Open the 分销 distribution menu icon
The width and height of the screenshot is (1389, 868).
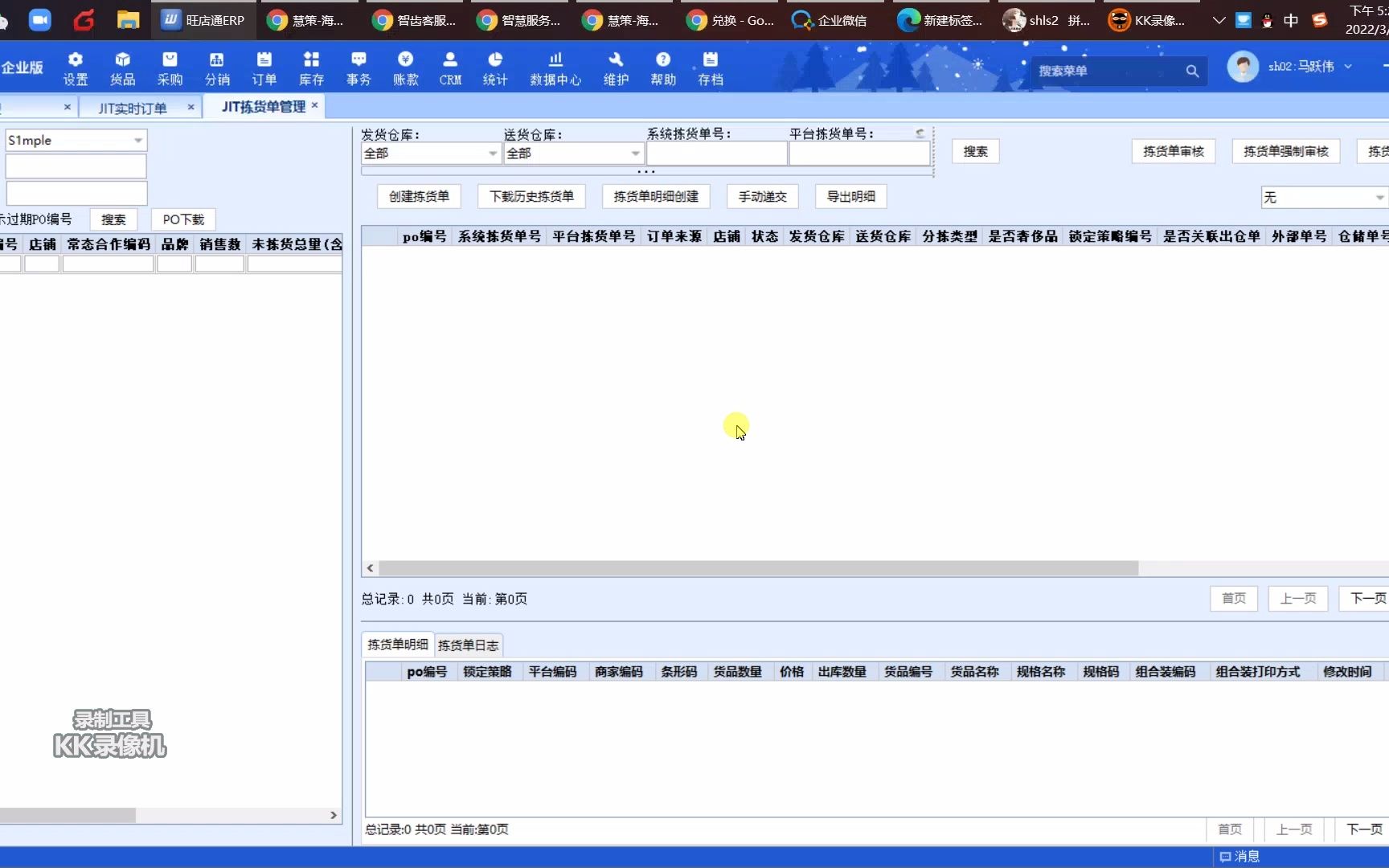(x=217, y=68)
